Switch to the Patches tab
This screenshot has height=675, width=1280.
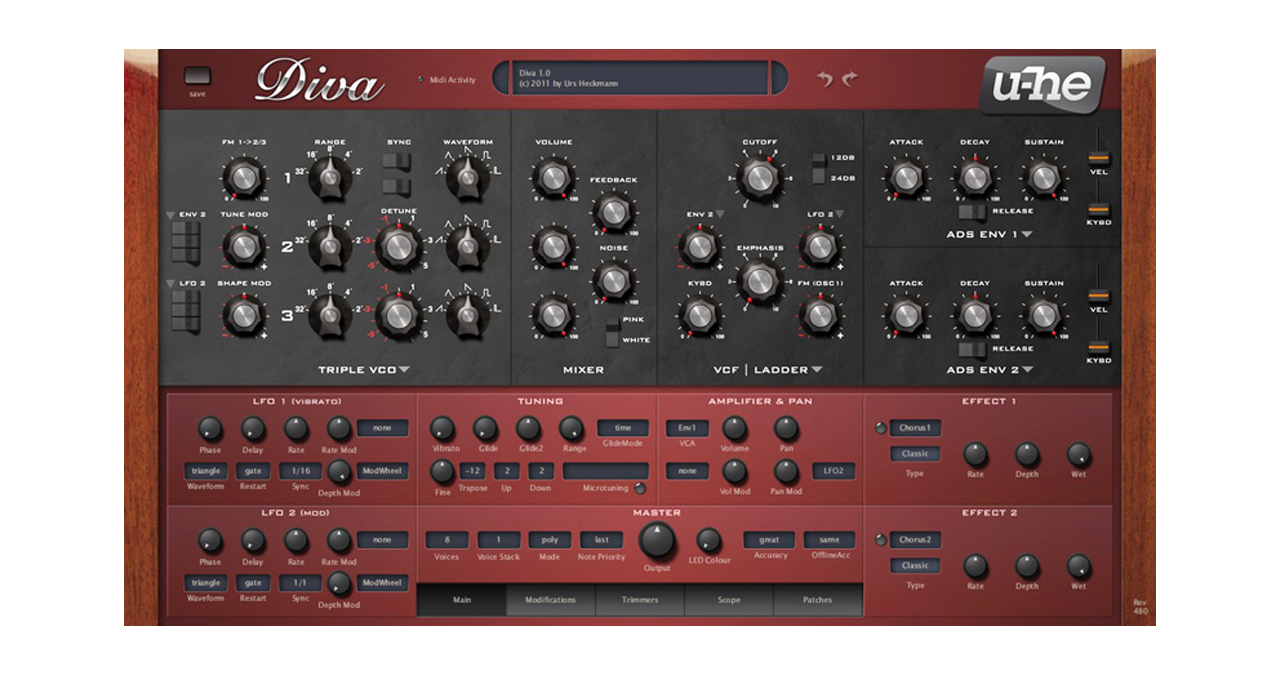click(x=818, y=600)
